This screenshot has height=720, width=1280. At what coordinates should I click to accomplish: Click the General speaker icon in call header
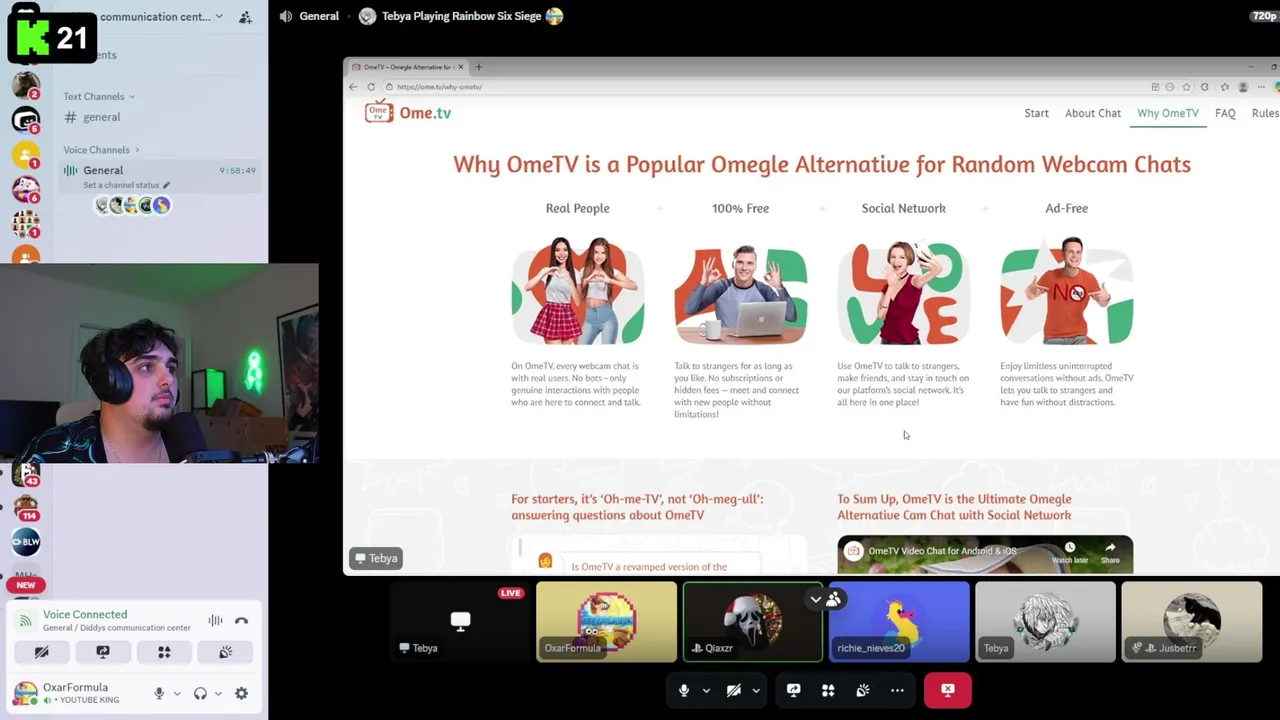click(x=286, y=16)
